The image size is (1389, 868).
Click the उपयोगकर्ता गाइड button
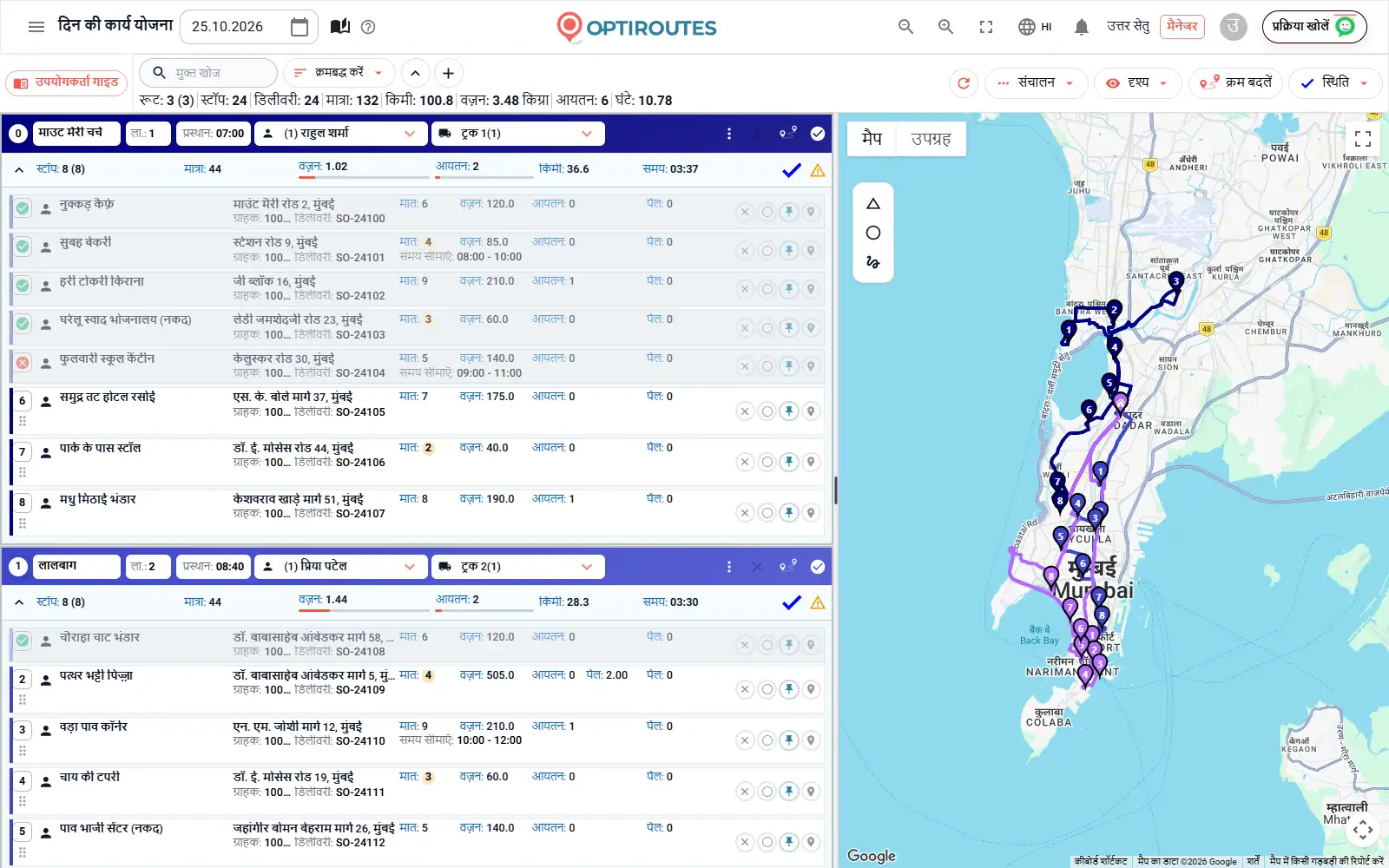(67, 83)
